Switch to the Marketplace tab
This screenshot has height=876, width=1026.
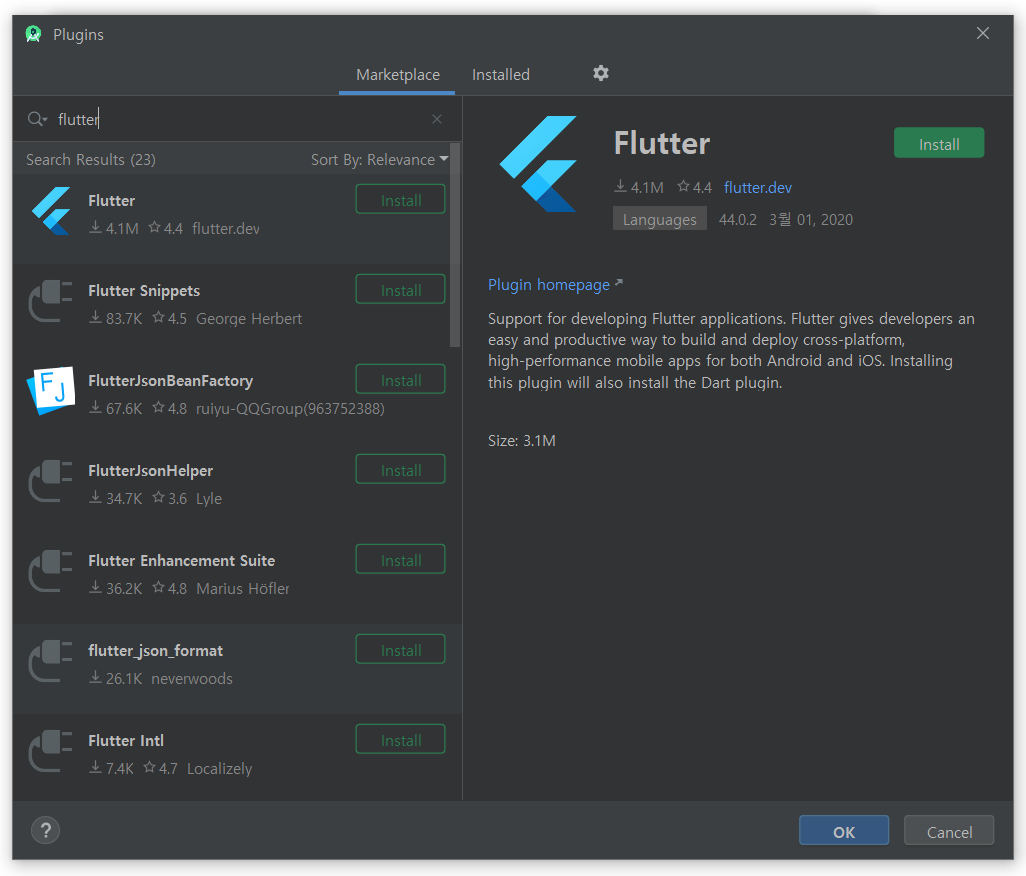[x=397, y=75]
